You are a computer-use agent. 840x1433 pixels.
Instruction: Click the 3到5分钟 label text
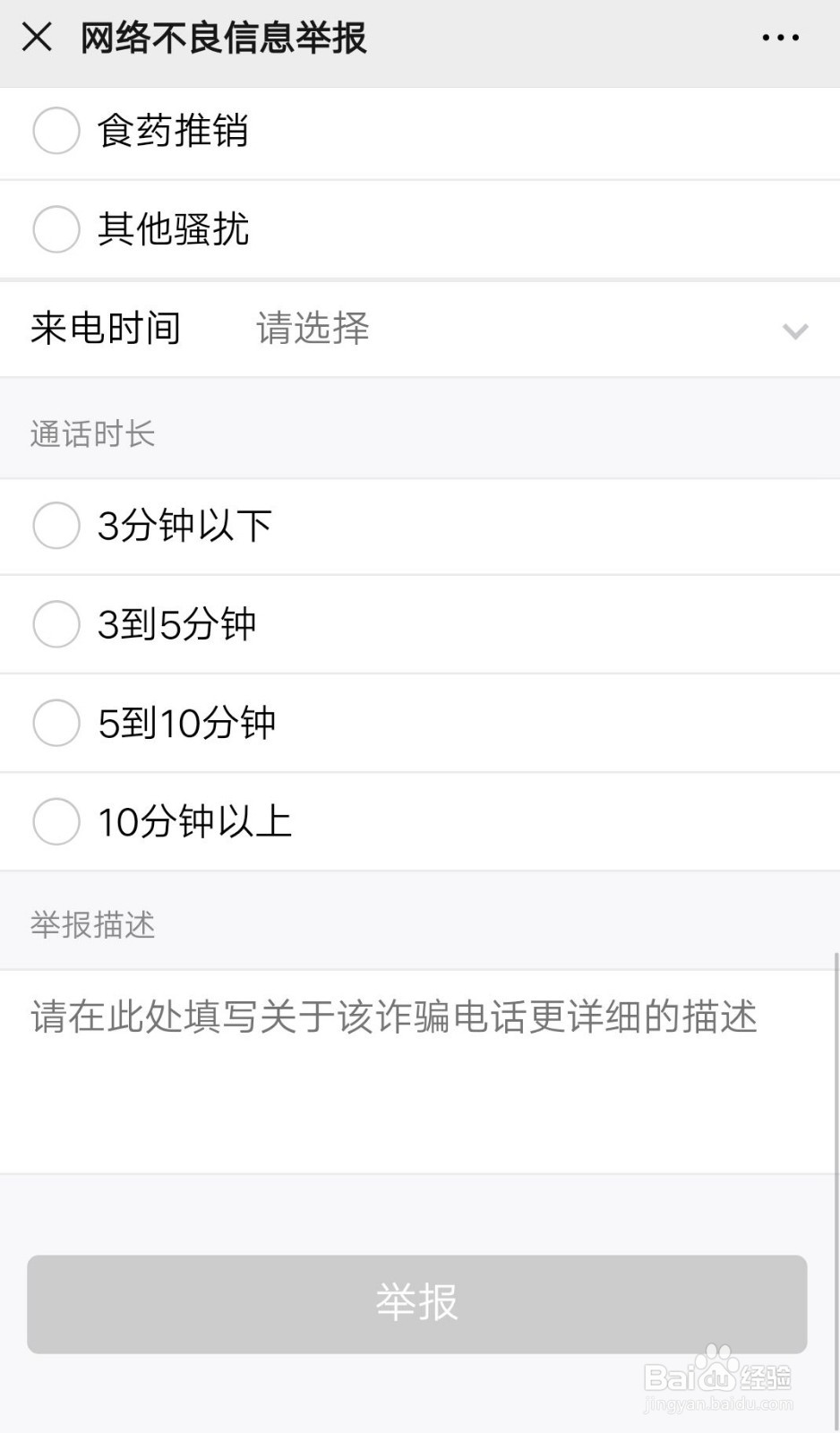pyautogui.click(x=177, y=624)
